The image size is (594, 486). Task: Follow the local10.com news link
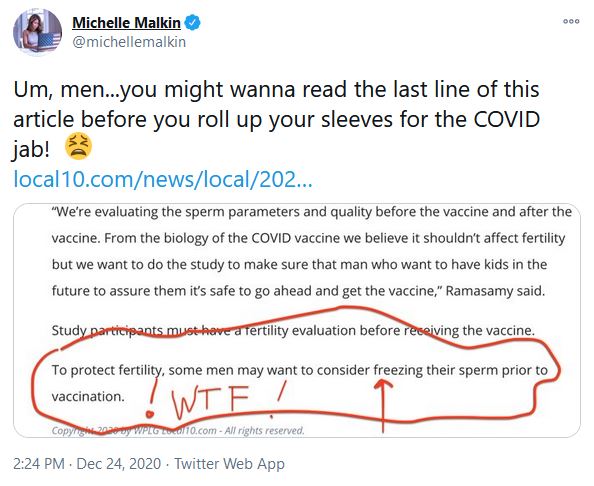163,179
